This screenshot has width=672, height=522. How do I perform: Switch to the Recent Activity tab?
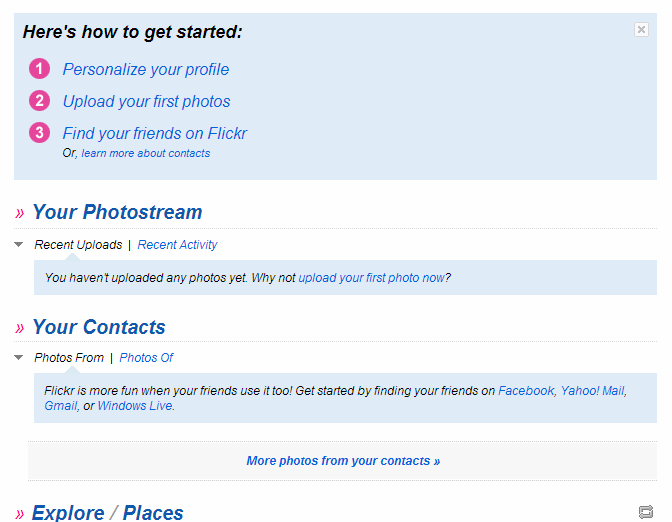click(x=177, y=245)
